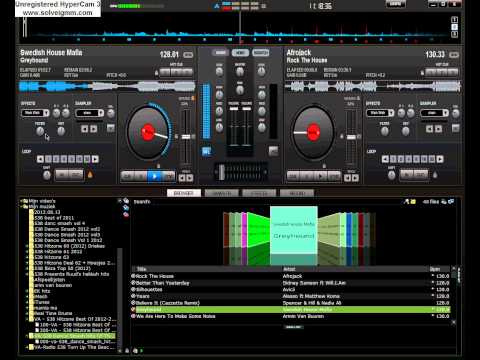
Task: Click the play button on the left deck
Action: [154, 176]
